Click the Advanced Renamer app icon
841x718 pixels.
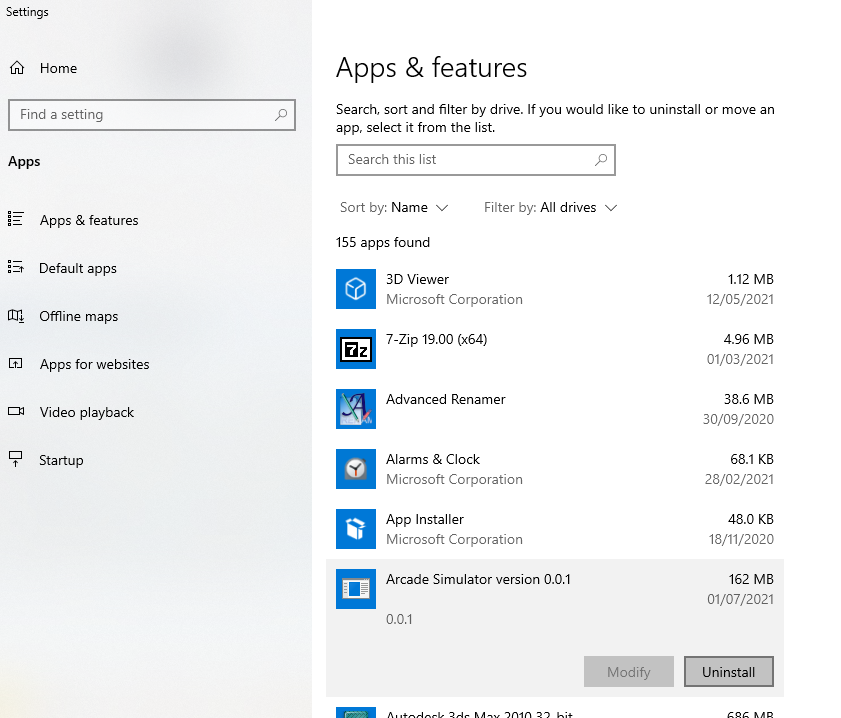coord(356,409)
